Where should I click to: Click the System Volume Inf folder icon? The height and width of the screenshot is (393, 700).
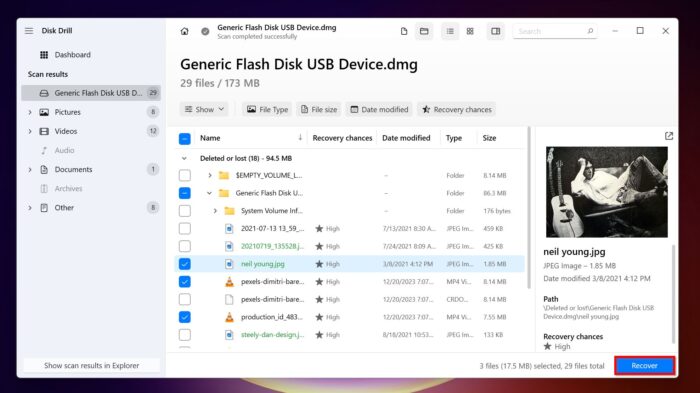tap(229, 211)
